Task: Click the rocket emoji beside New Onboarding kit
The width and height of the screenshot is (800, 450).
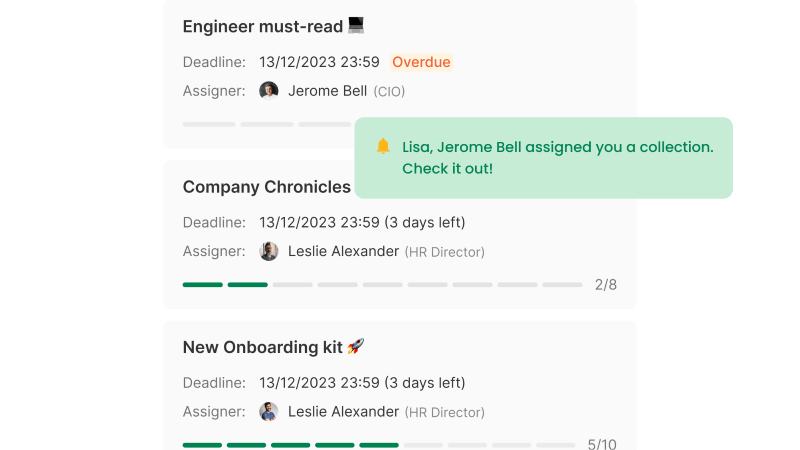Action: [356, 347]
